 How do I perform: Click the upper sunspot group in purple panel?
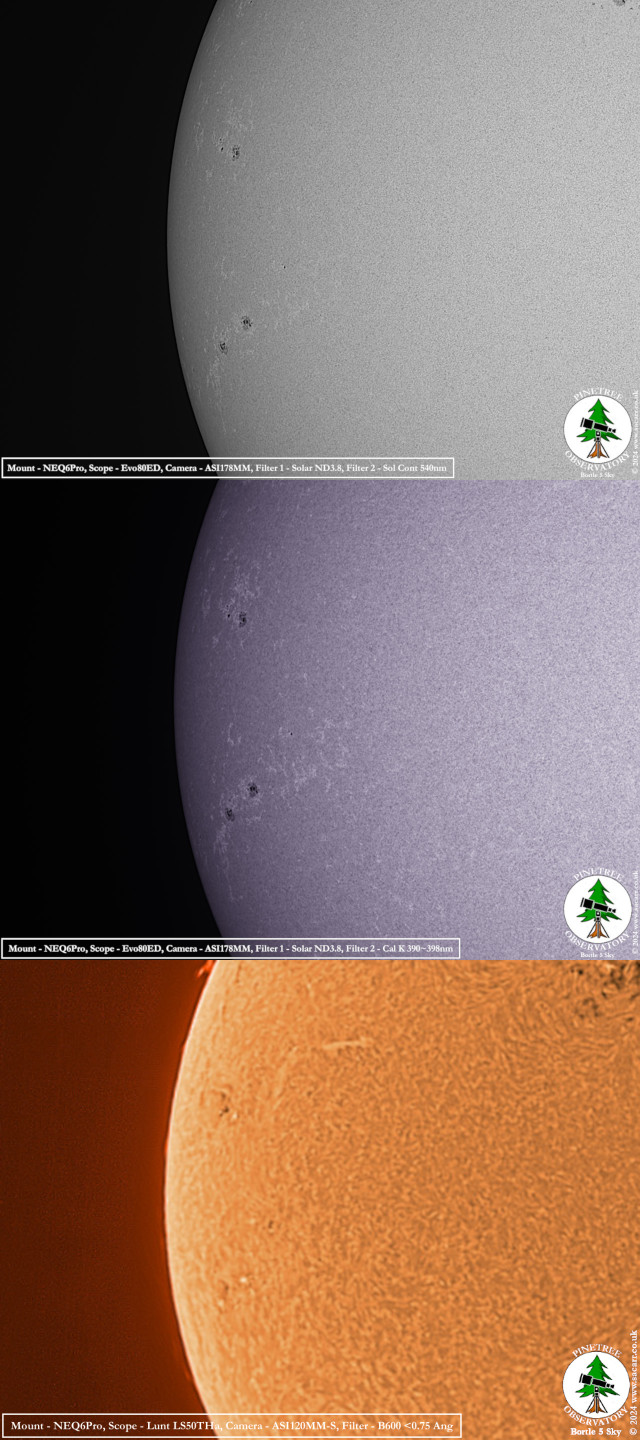(241, 619)
